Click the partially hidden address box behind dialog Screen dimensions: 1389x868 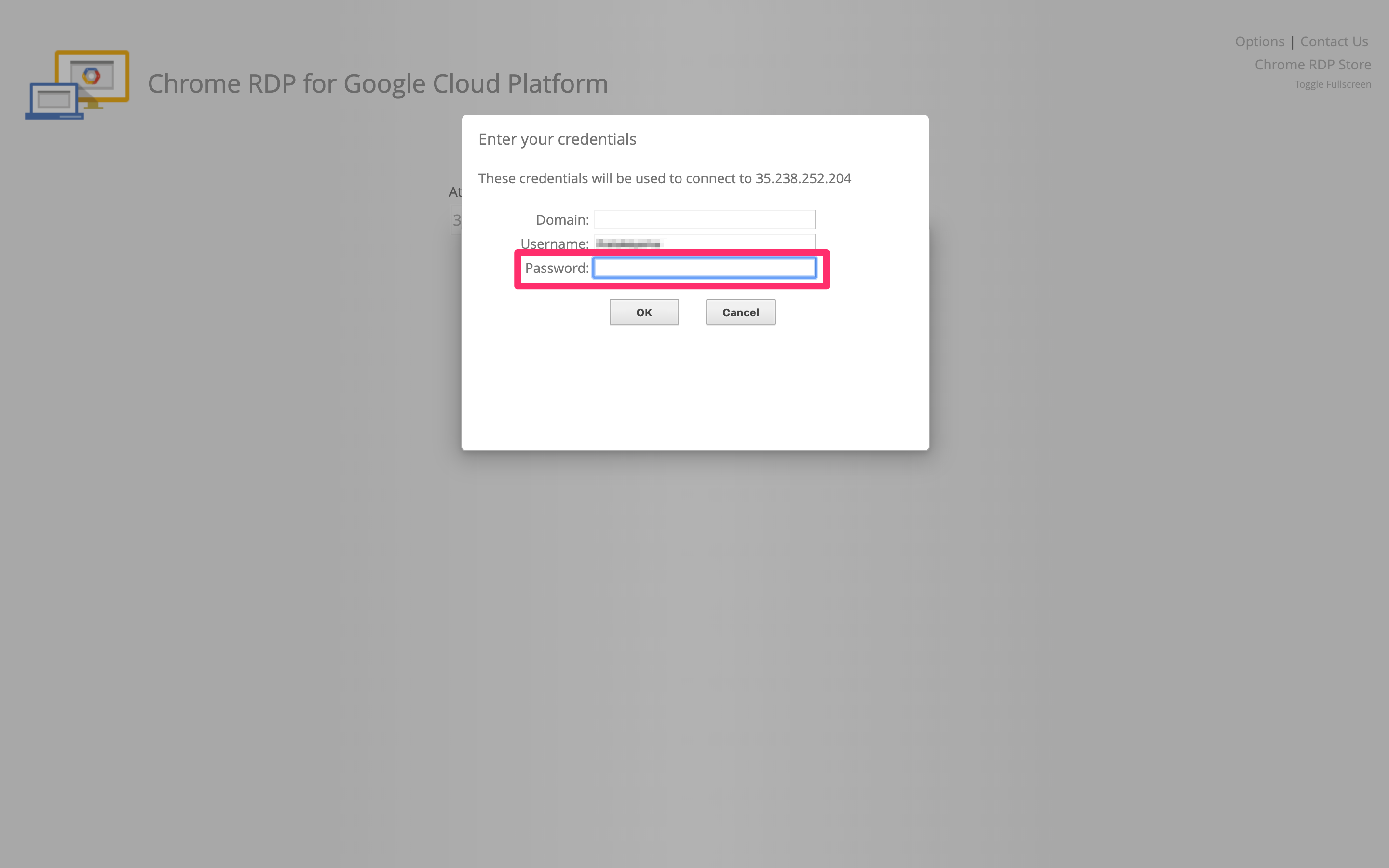pyautogui.click(x=456, y=220)
